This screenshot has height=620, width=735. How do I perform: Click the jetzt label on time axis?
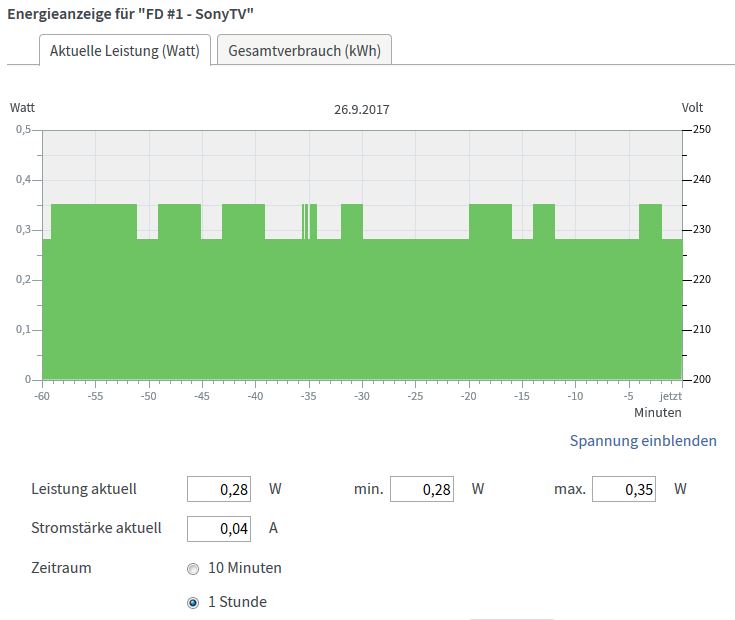pos(671,396)
